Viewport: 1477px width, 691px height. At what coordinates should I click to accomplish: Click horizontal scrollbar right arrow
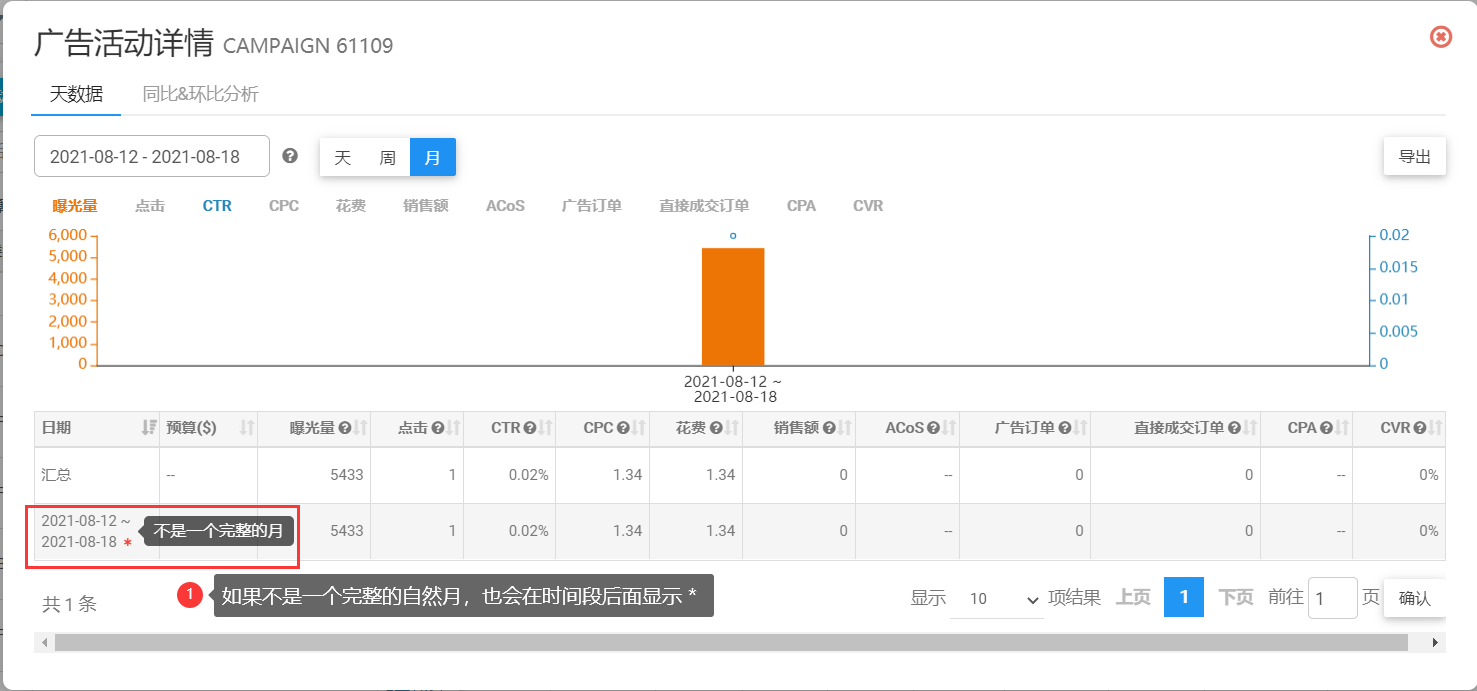[x=1438, y=643]
